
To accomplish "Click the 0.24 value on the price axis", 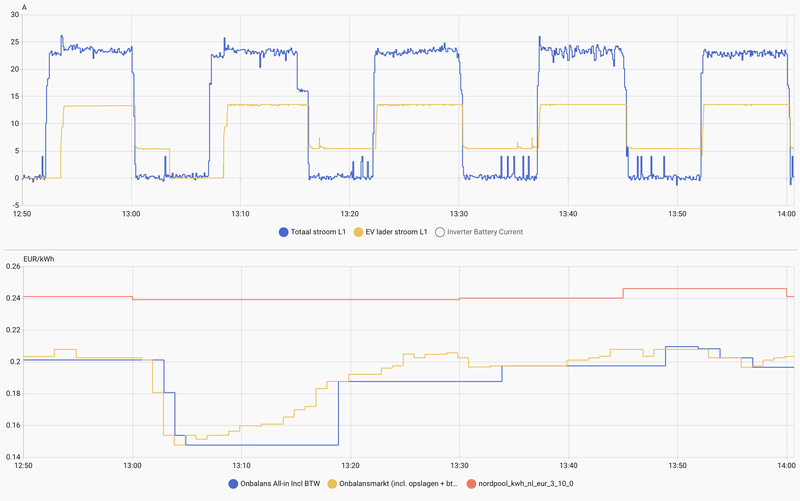I will click(x=13, y=298).
